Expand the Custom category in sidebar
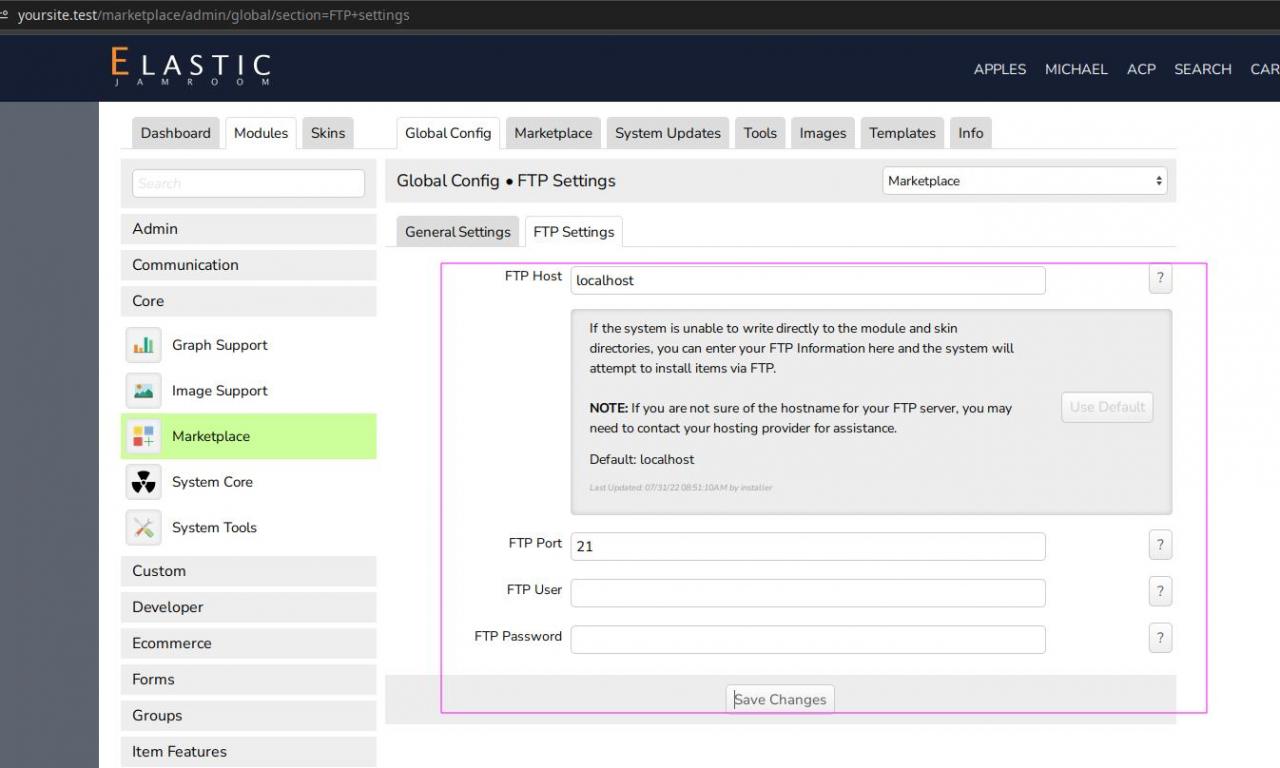 [248, 571]
